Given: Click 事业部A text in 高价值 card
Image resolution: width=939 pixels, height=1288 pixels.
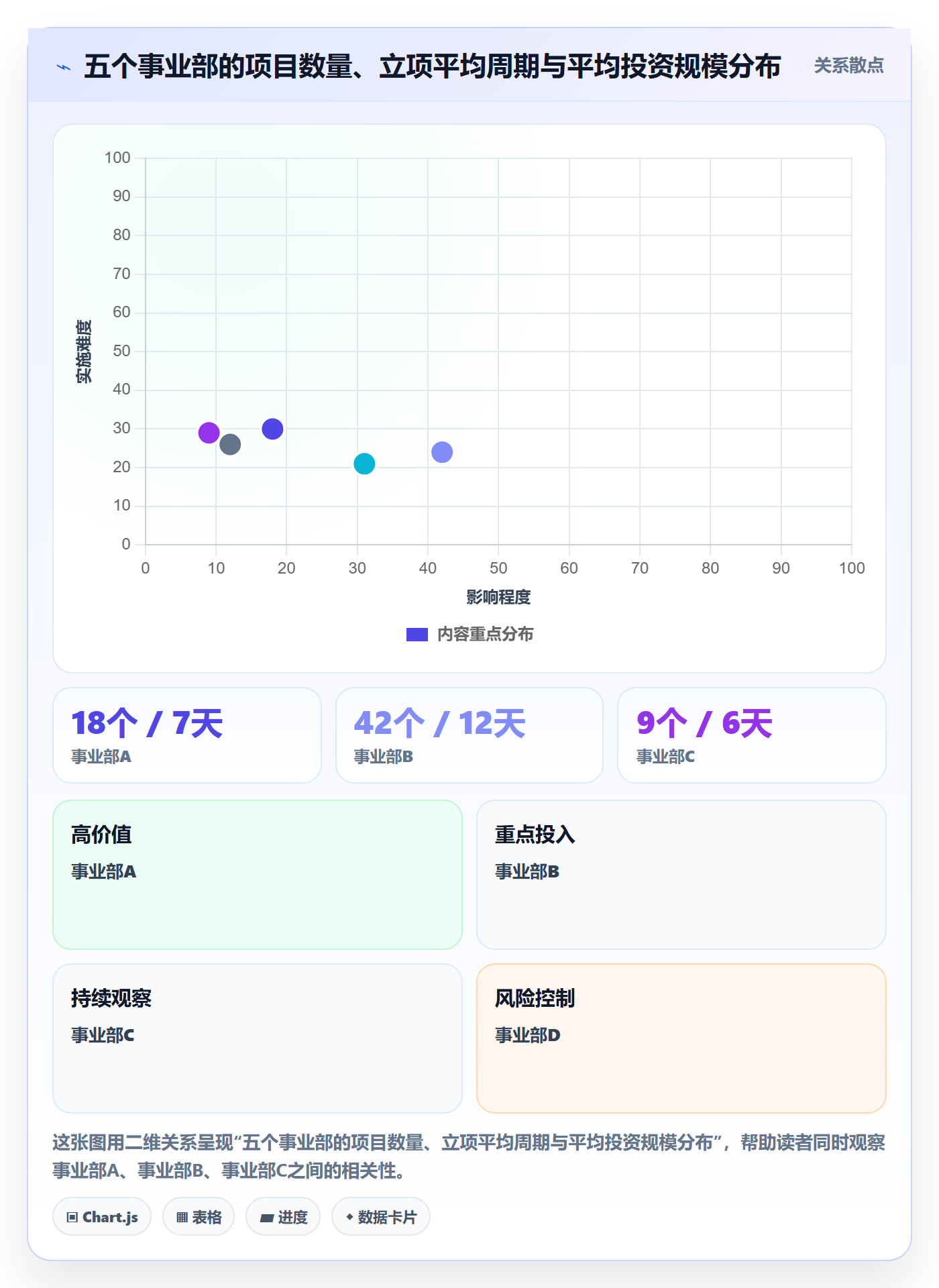Looking at the screenshot, I should 103,871.
